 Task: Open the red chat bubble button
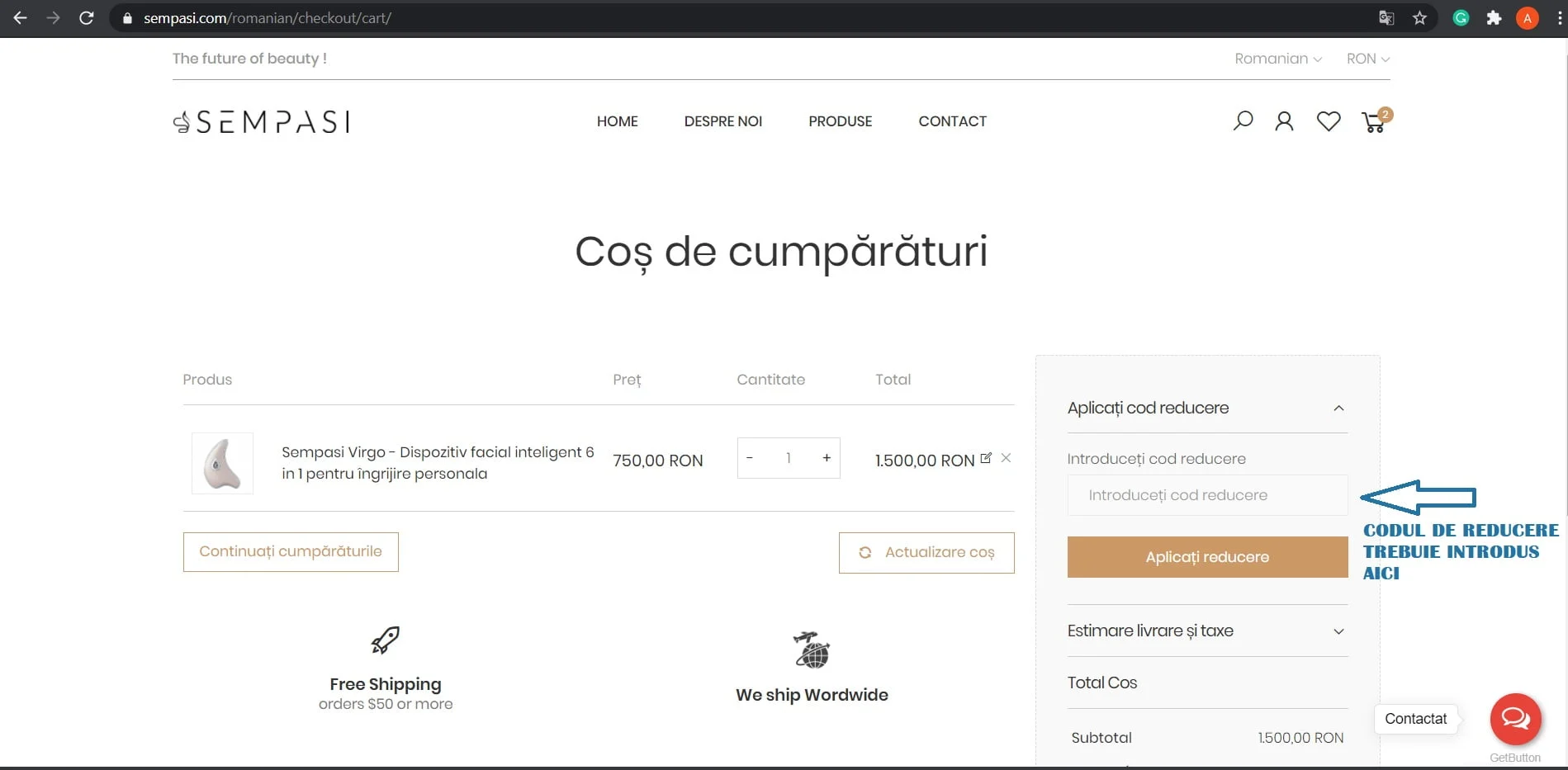click(1515, 719)
